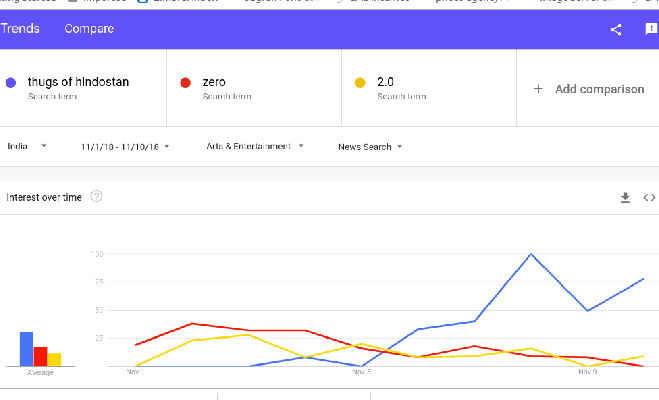Open the feedback icon in the header
The height and width of the screenshot is (400, 659).
(x=651, y=29)
